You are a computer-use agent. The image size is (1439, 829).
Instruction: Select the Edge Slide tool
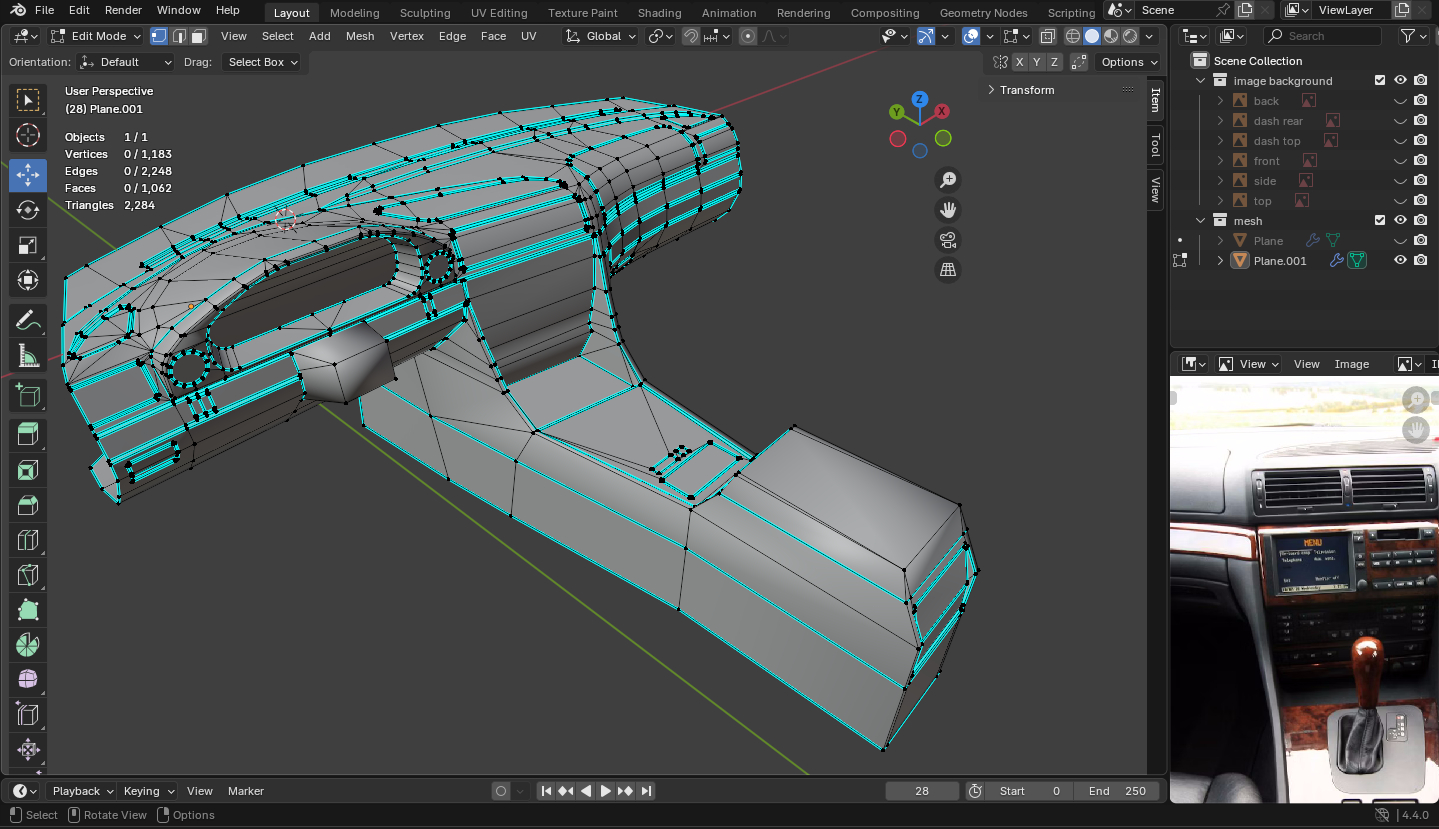pos(28,715)
